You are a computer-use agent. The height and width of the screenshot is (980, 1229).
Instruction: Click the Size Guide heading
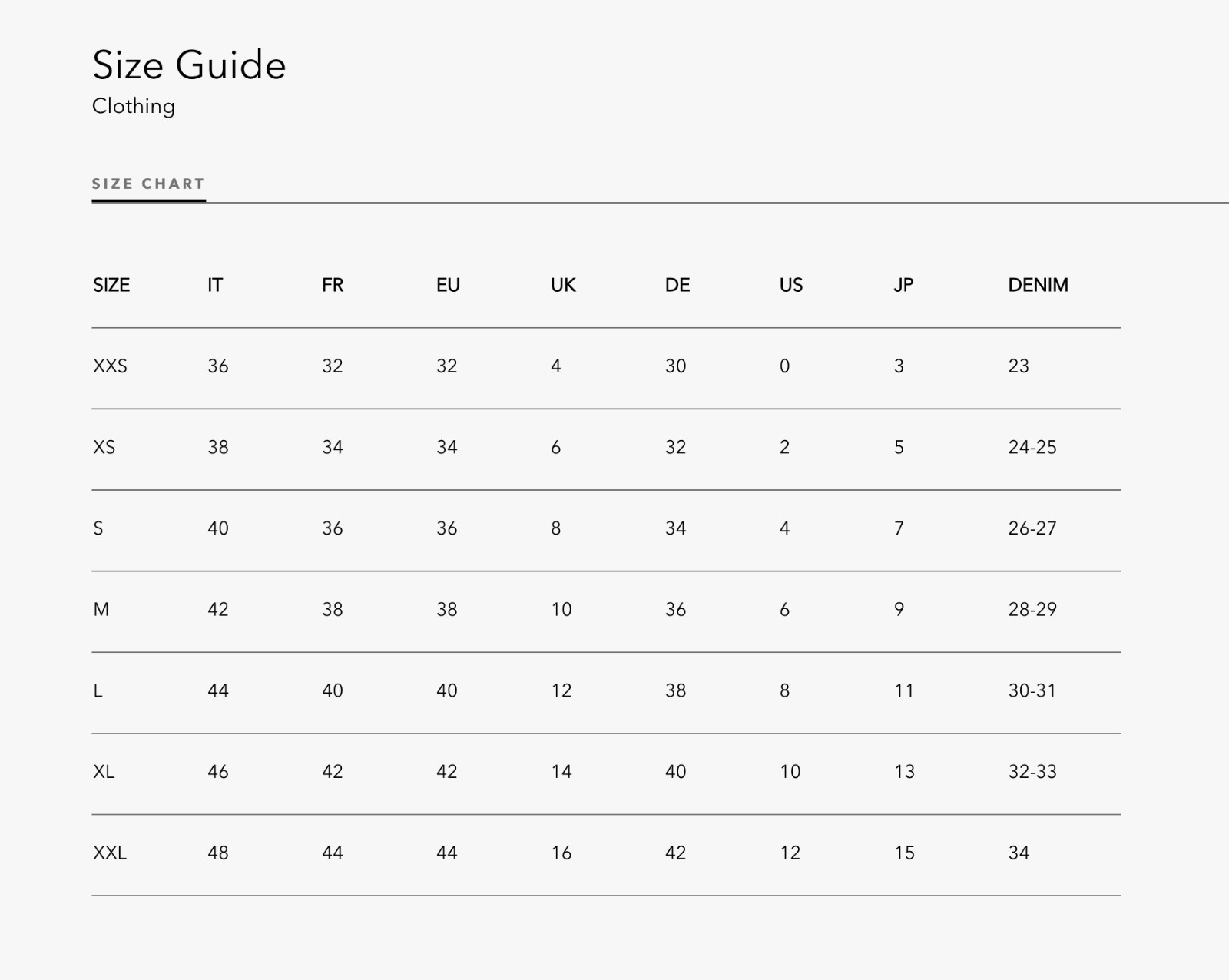pyautogui.click(x=189, y=65)
